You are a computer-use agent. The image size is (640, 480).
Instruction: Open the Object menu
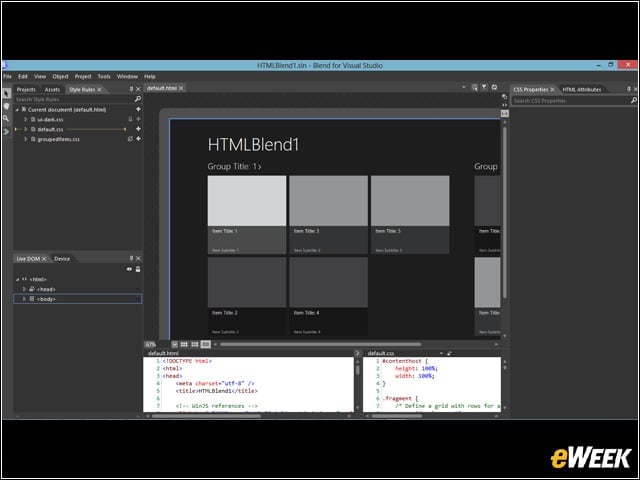pyautogui.click(x=60, y=76)
